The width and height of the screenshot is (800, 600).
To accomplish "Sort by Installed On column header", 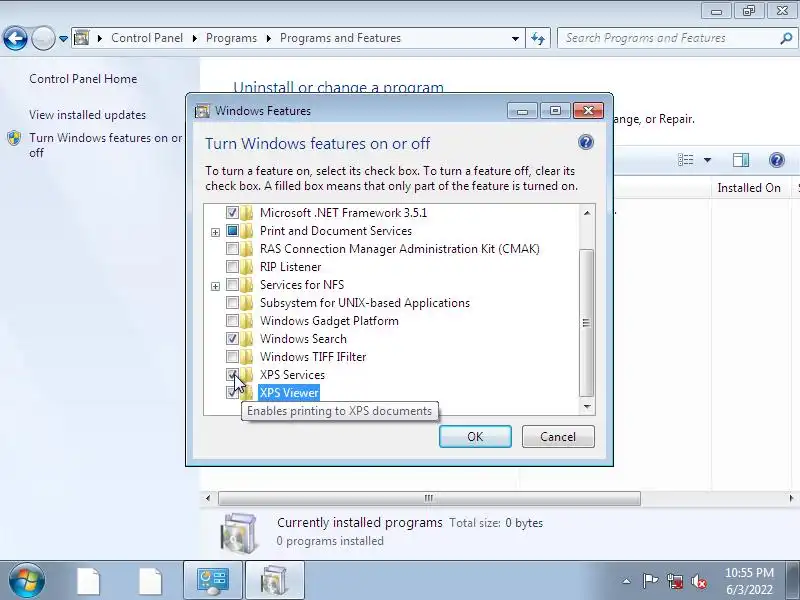I will click(x=748, y=188).
